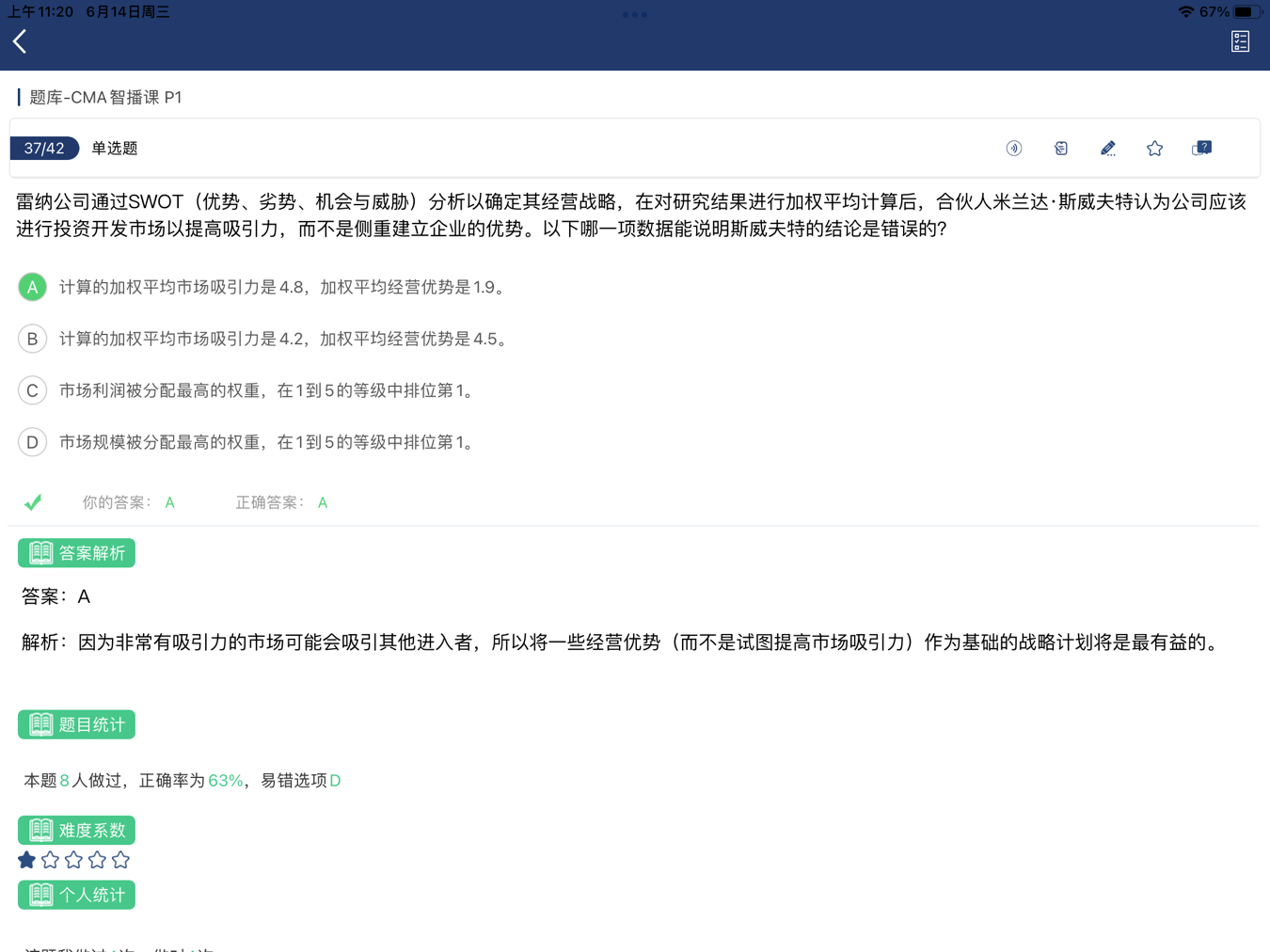This screenshot has width=1270, height=952.
Task: Select answer option B
Action: tap(33, 339)
